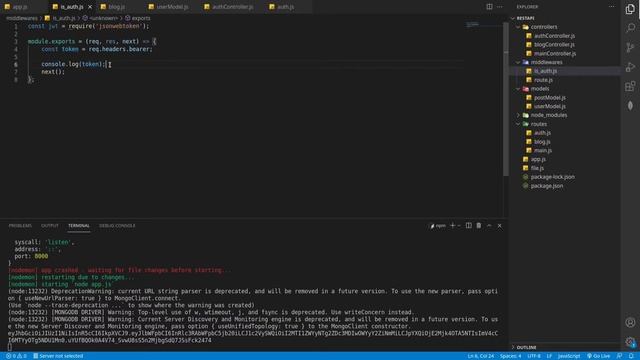The width and height of the screenshot is (640, 360).
Task: Click the errors and warnings count in the status bar
Action: (16, 356)
